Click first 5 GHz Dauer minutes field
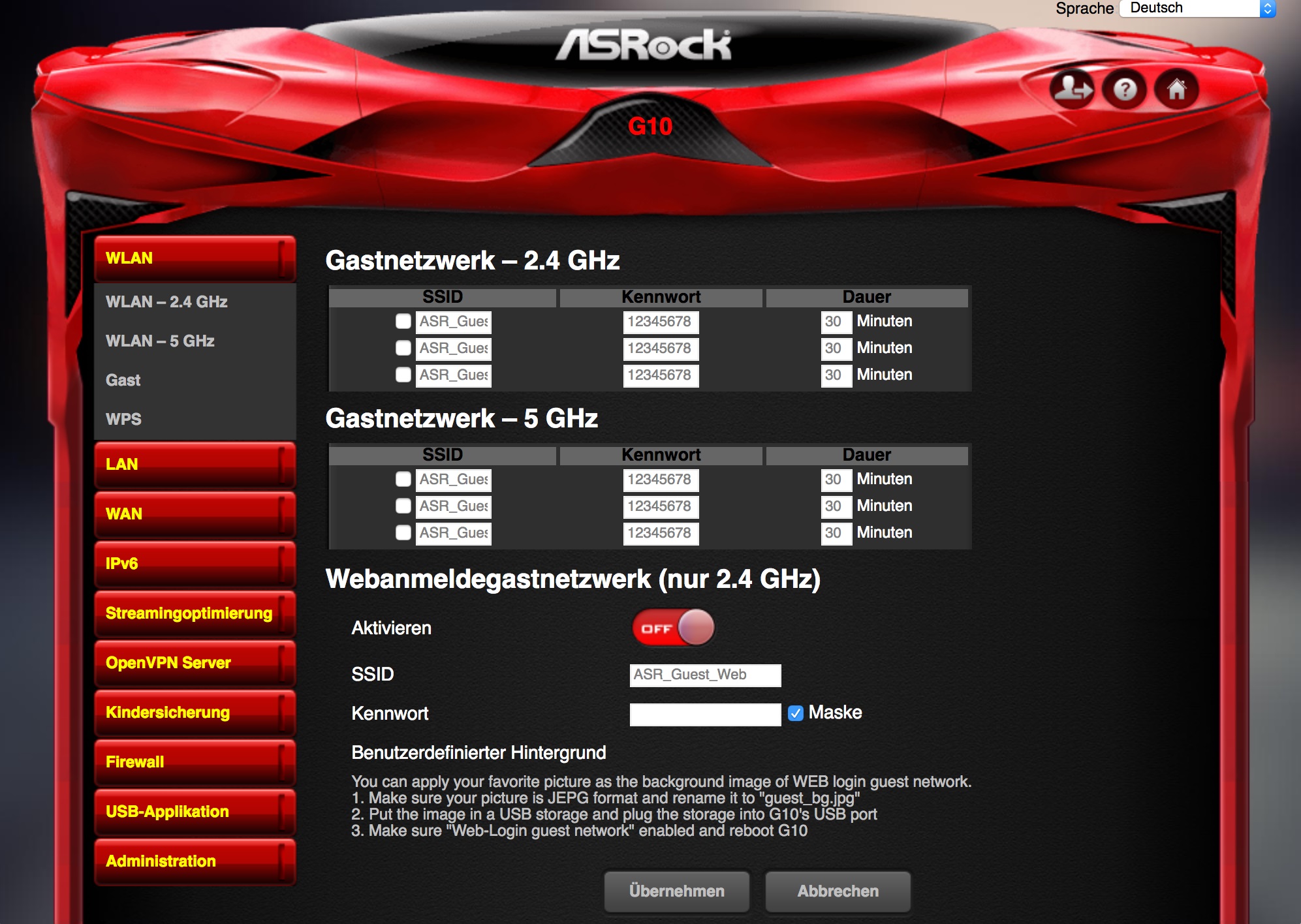1301x924 pixels. point(836,480)
